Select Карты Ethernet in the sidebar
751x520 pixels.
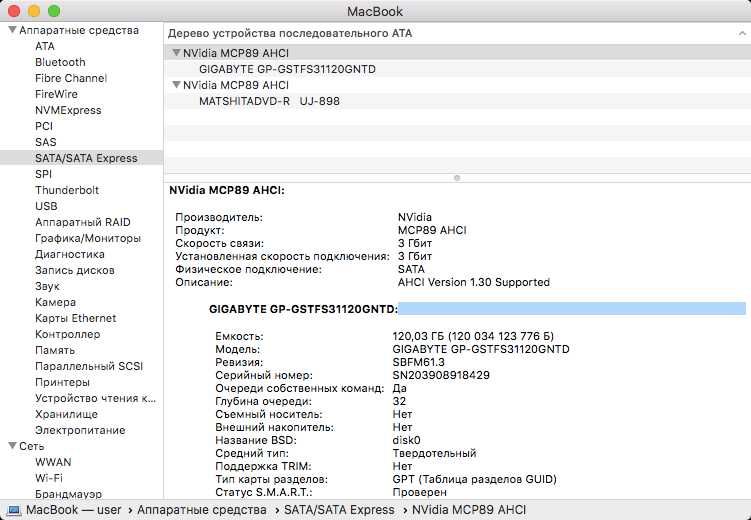click(76, 318)
